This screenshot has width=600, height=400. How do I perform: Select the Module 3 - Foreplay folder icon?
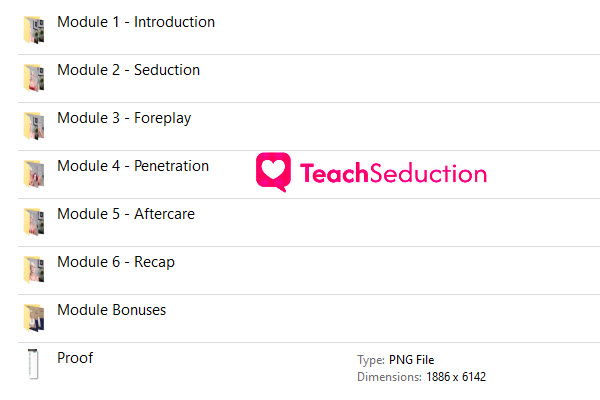(34, 126)
